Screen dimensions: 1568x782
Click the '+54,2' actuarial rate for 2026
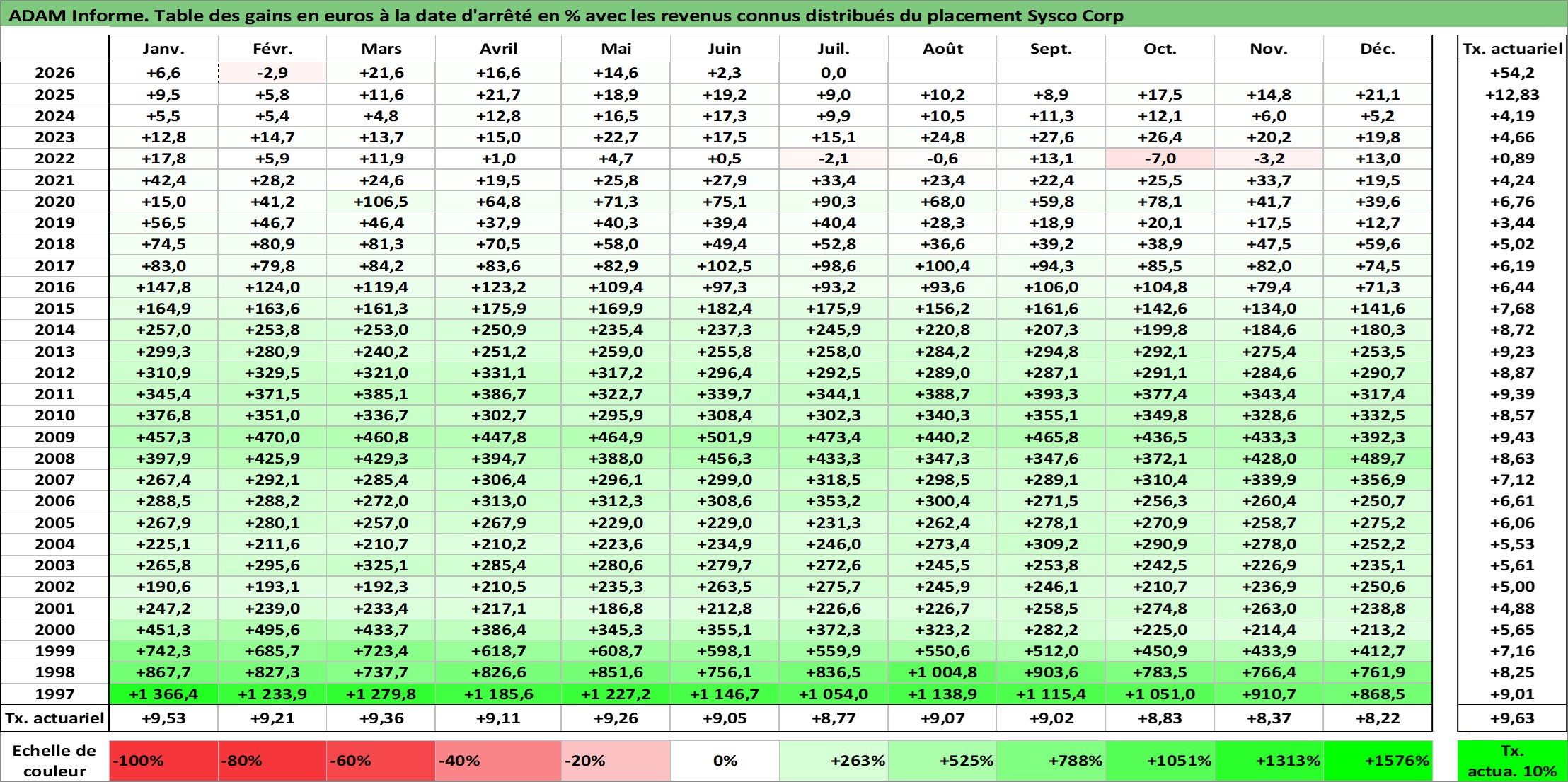point(1513,73)
